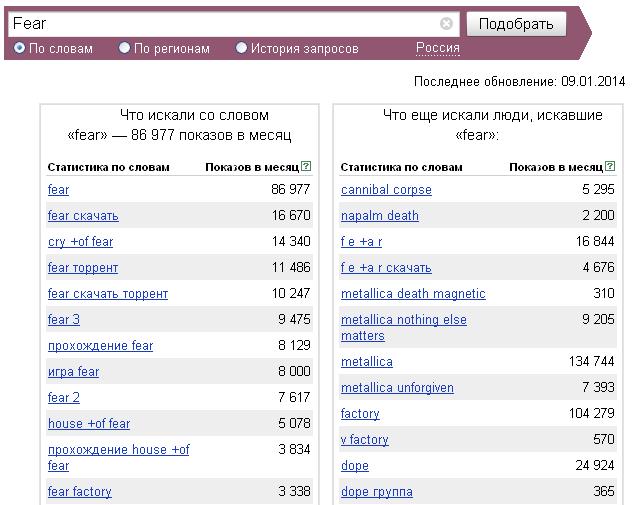
Task: Open the 'fear factory' link
Action: tap(80, 491)
